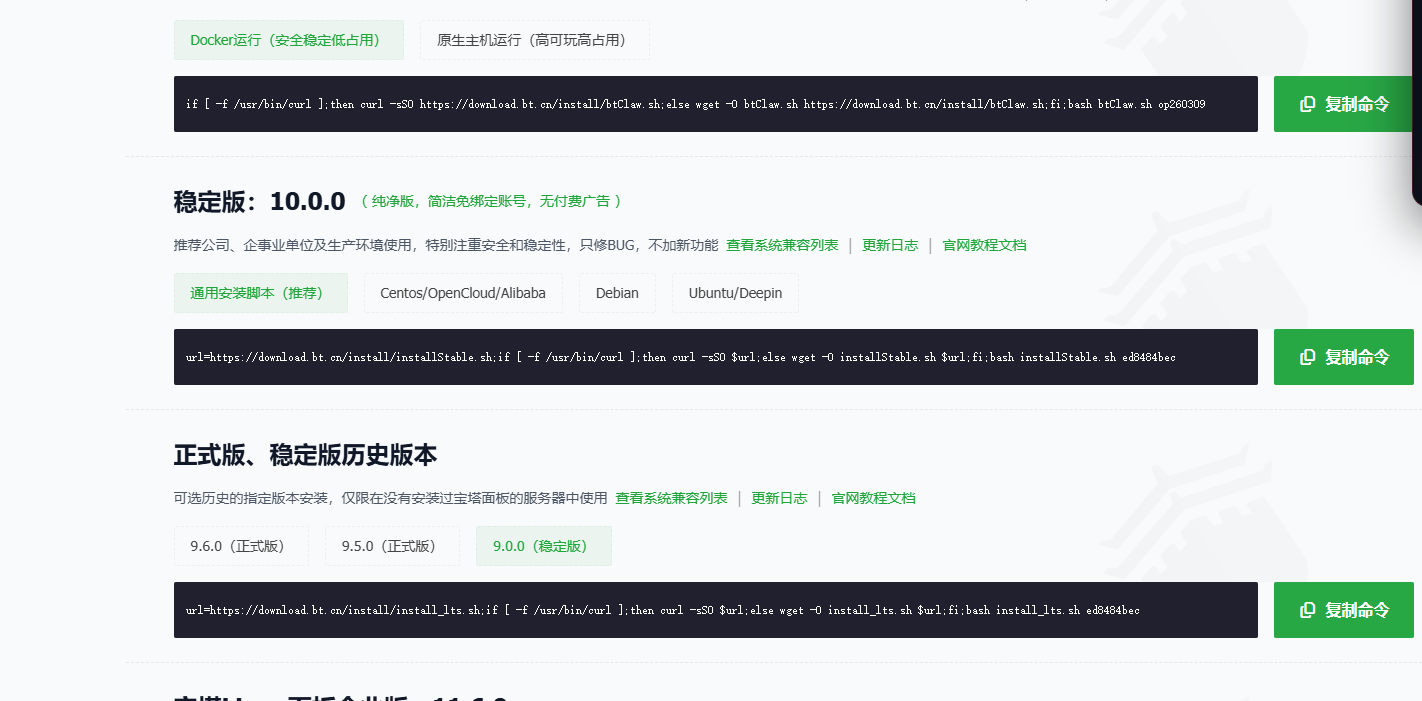Viewport: 1422px width, 701px height.
Task: Open 查看系统兼容列表 link under 历史版本 section
Action: [671, 498]
